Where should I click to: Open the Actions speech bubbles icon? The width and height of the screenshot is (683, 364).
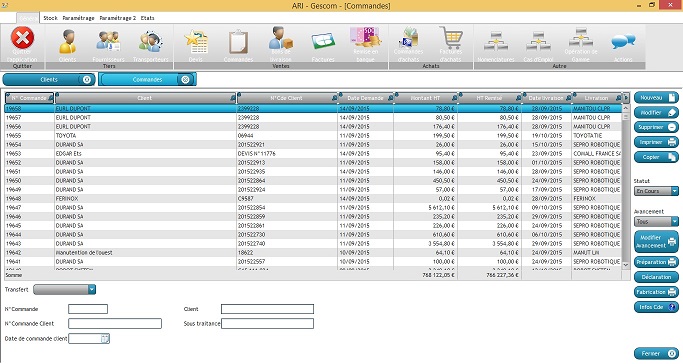(623, 42)
